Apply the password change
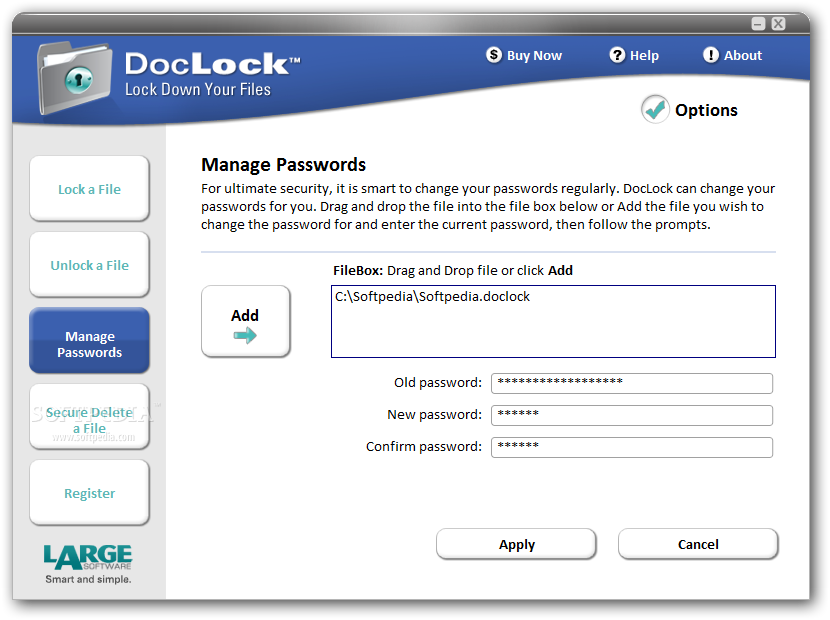This screenshot has width=830, height=620. [x=517, y=544]
